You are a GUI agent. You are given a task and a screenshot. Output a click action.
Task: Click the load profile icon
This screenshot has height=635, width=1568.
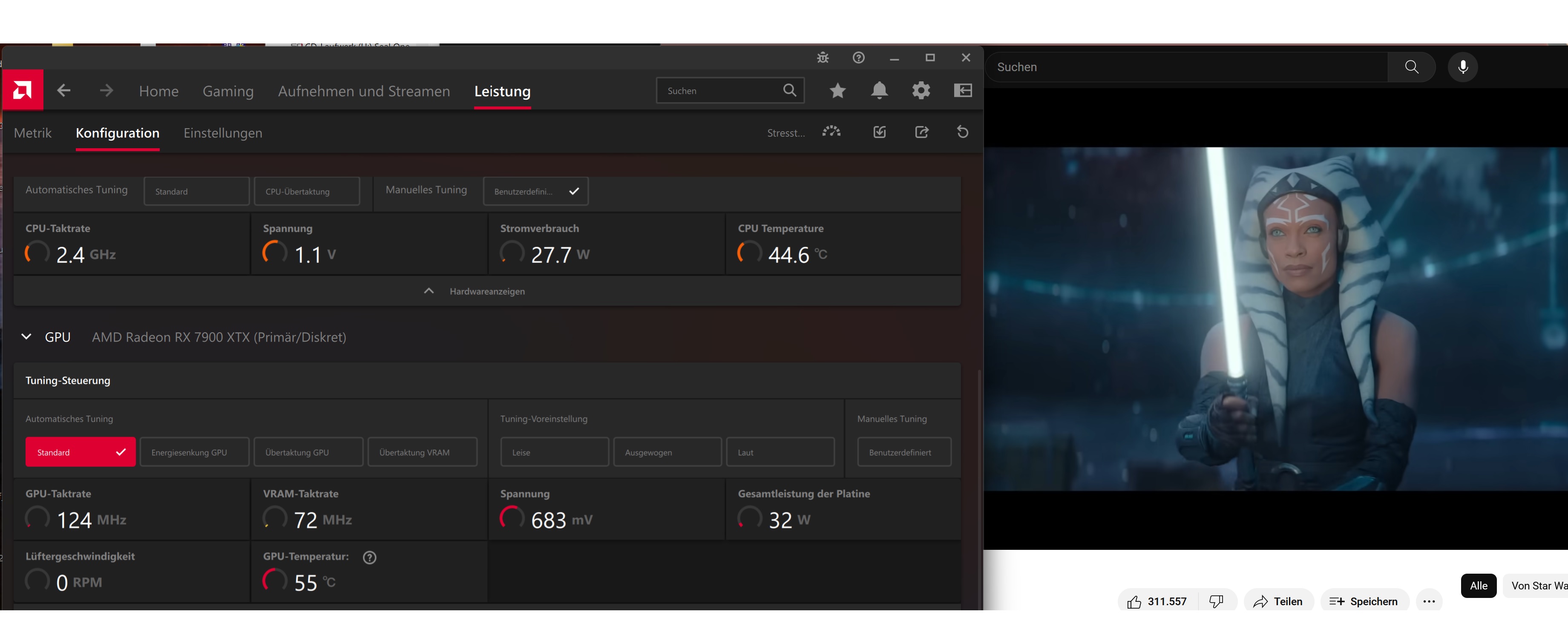coord(880,132)
